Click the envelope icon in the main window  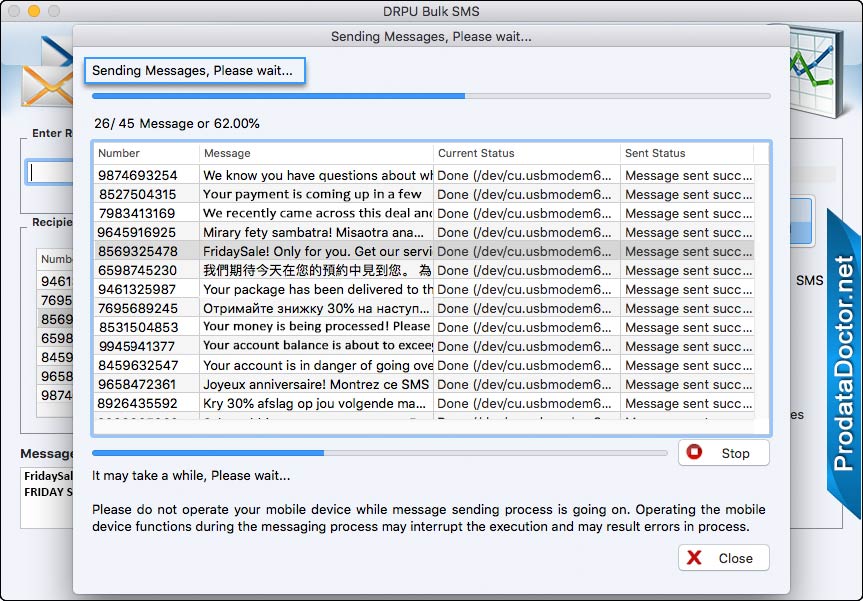[x=47, y=86]
